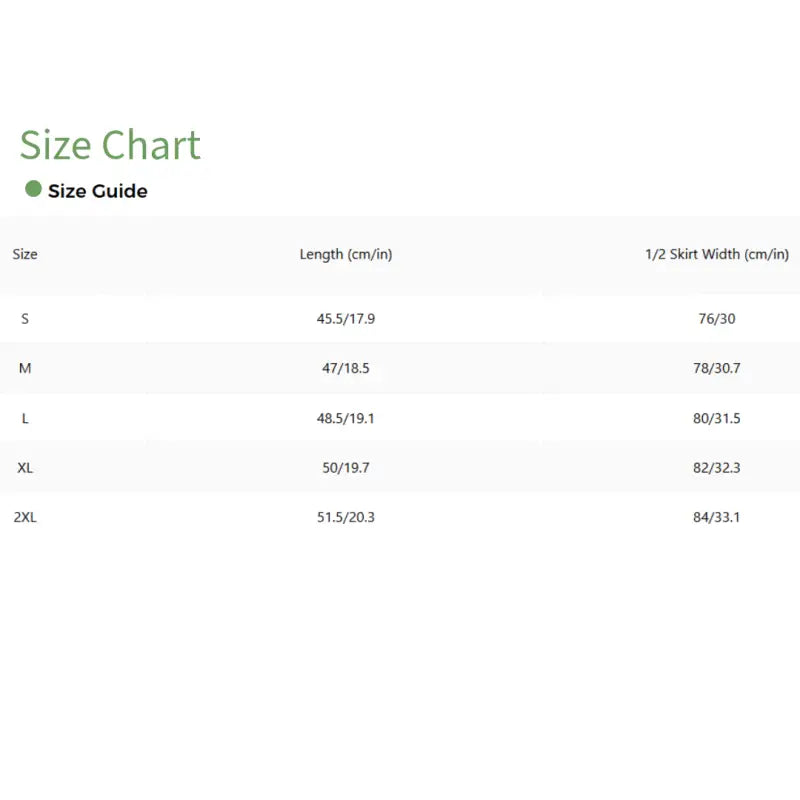This screenshot has width=800, height=800.
Task: Select the L size row label
Action: 25,418
